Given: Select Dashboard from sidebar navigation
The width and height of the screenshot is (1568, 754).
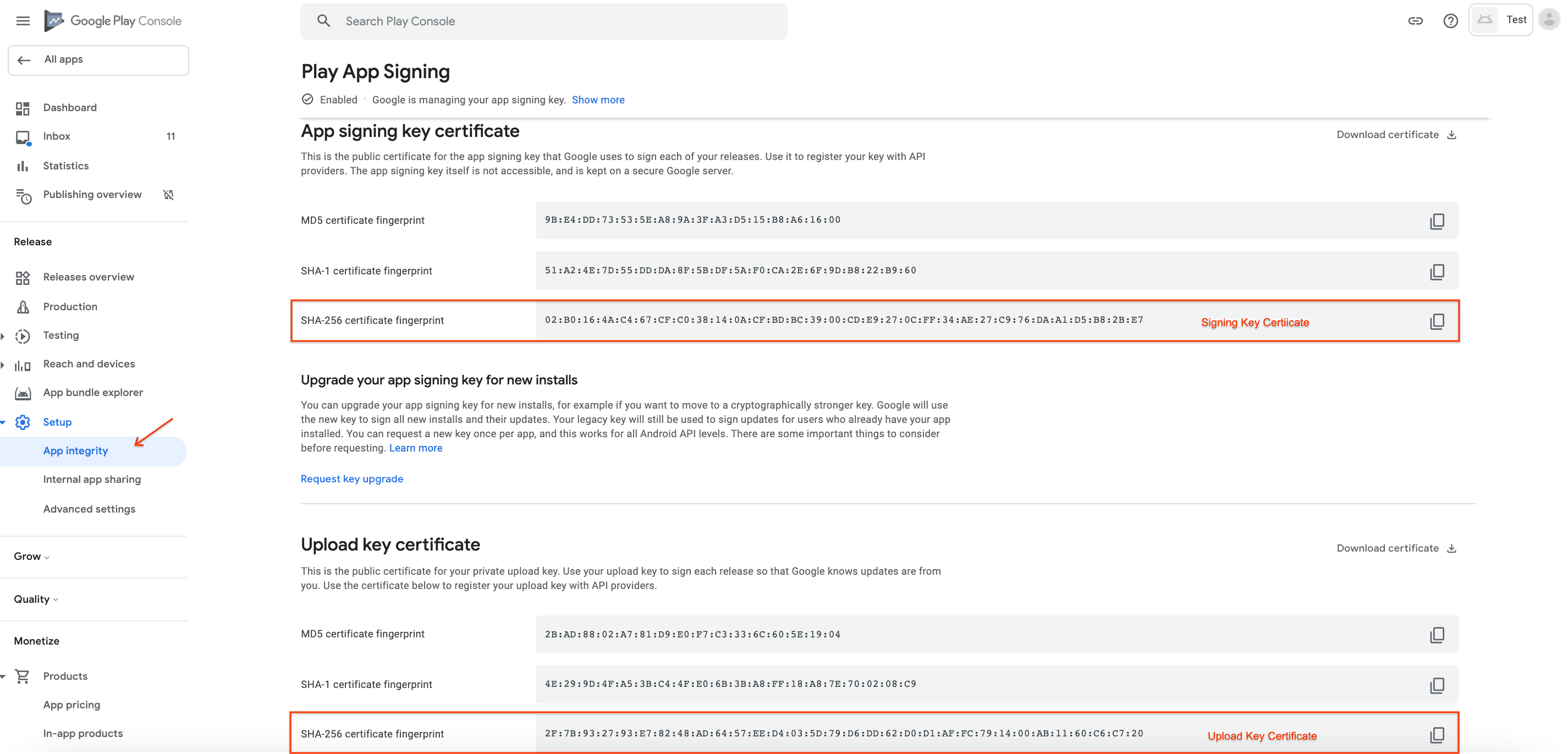Looking at the screenshot, I should (69, 107).
